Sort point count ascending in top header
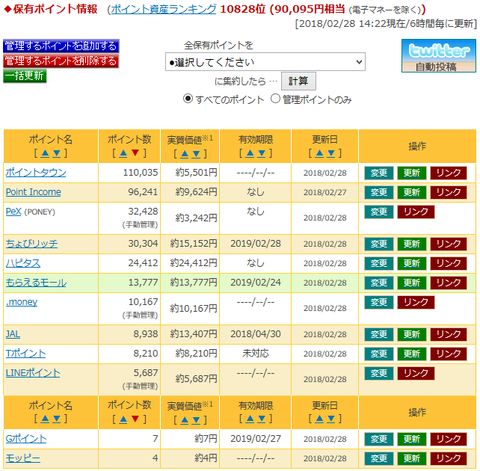480x471 pixels. tap(123, 153)
